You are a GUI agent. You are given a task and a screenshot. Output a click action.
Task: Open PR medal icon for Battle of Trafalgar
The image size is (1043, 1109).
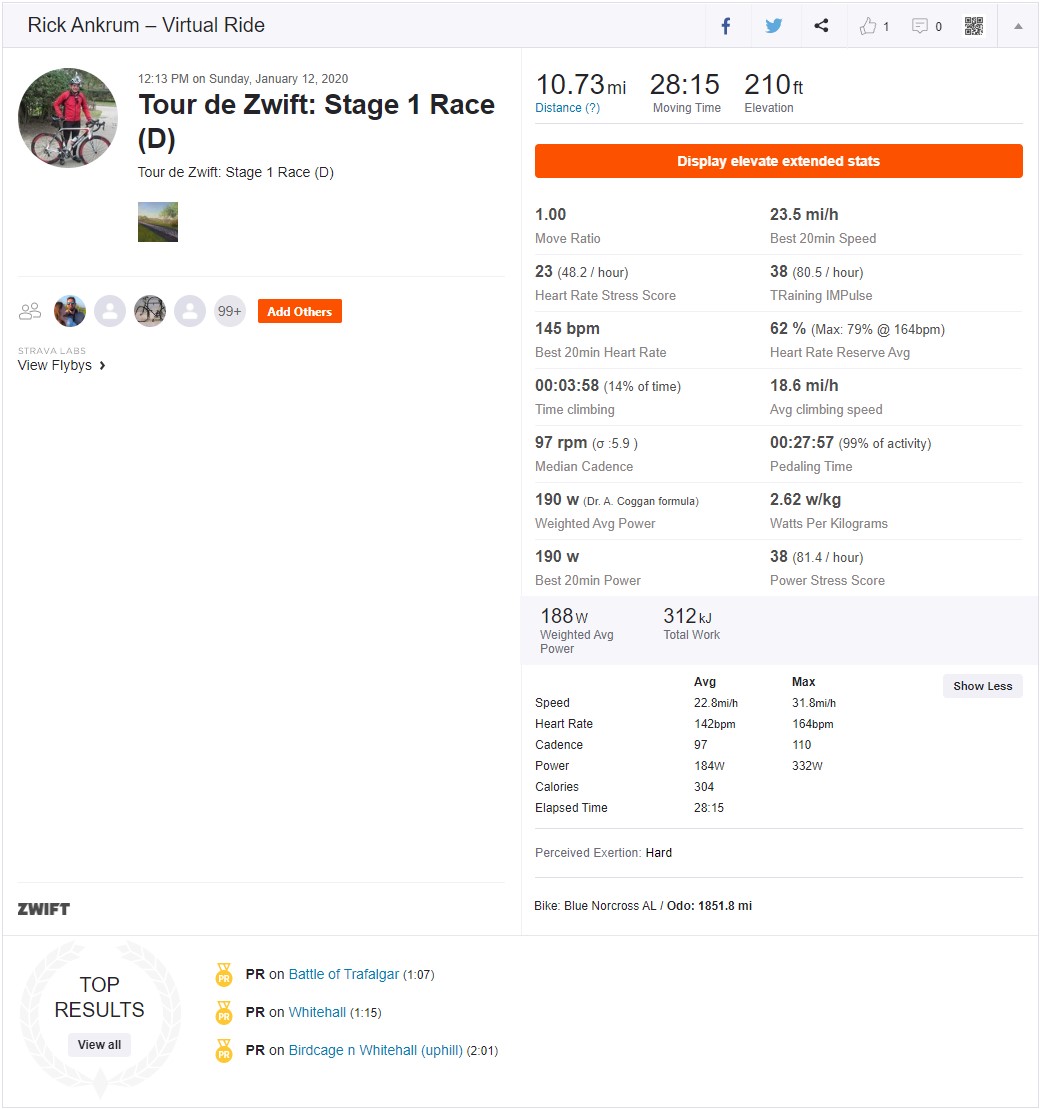pos(223,975)
